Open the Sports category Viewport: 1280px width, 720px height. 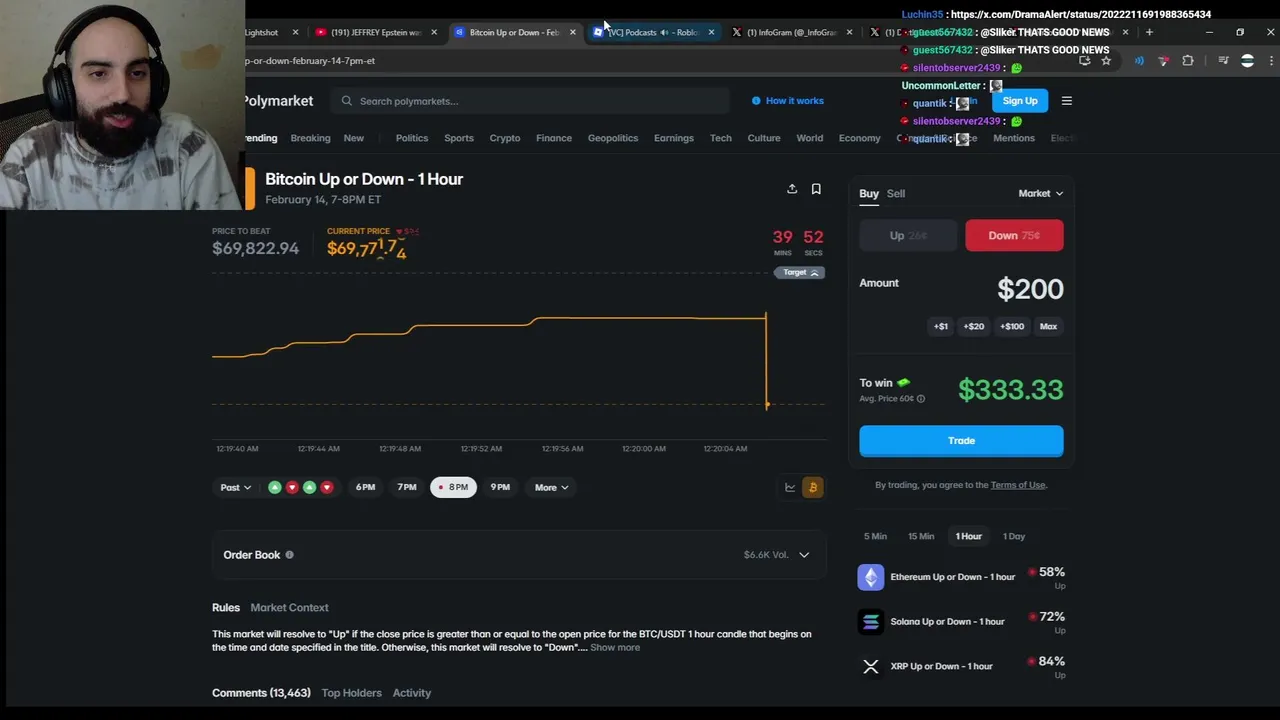point(459,138)
